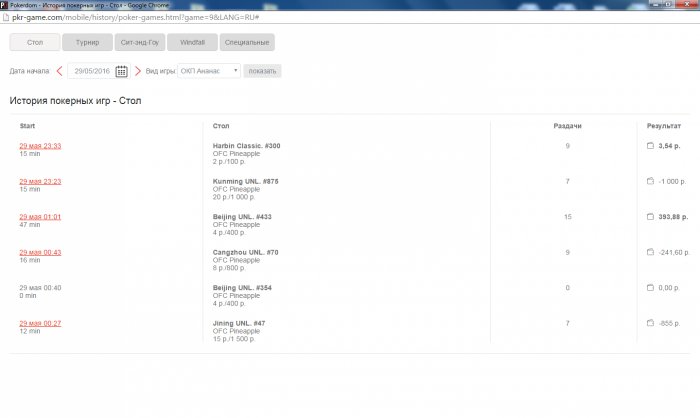Open the 29 мая 23:33 session link

40,146
